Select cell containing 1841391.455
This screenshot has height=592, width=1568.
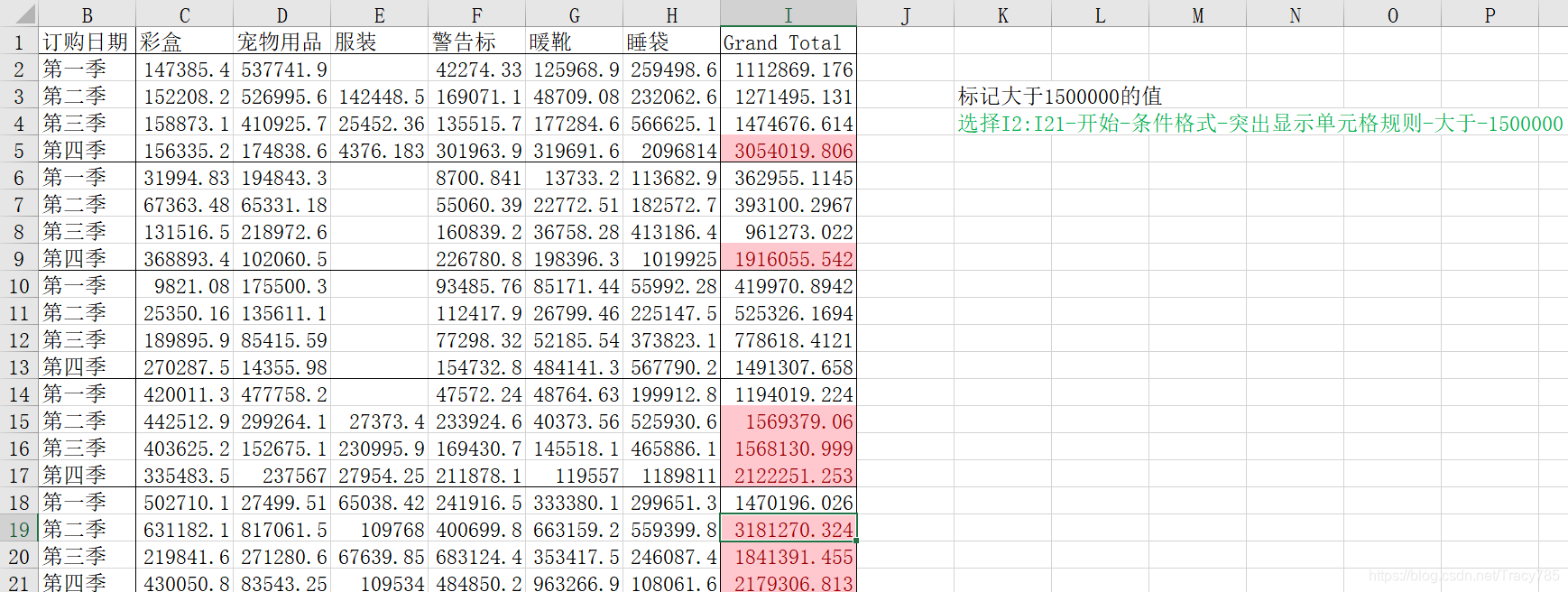[789, 556]
